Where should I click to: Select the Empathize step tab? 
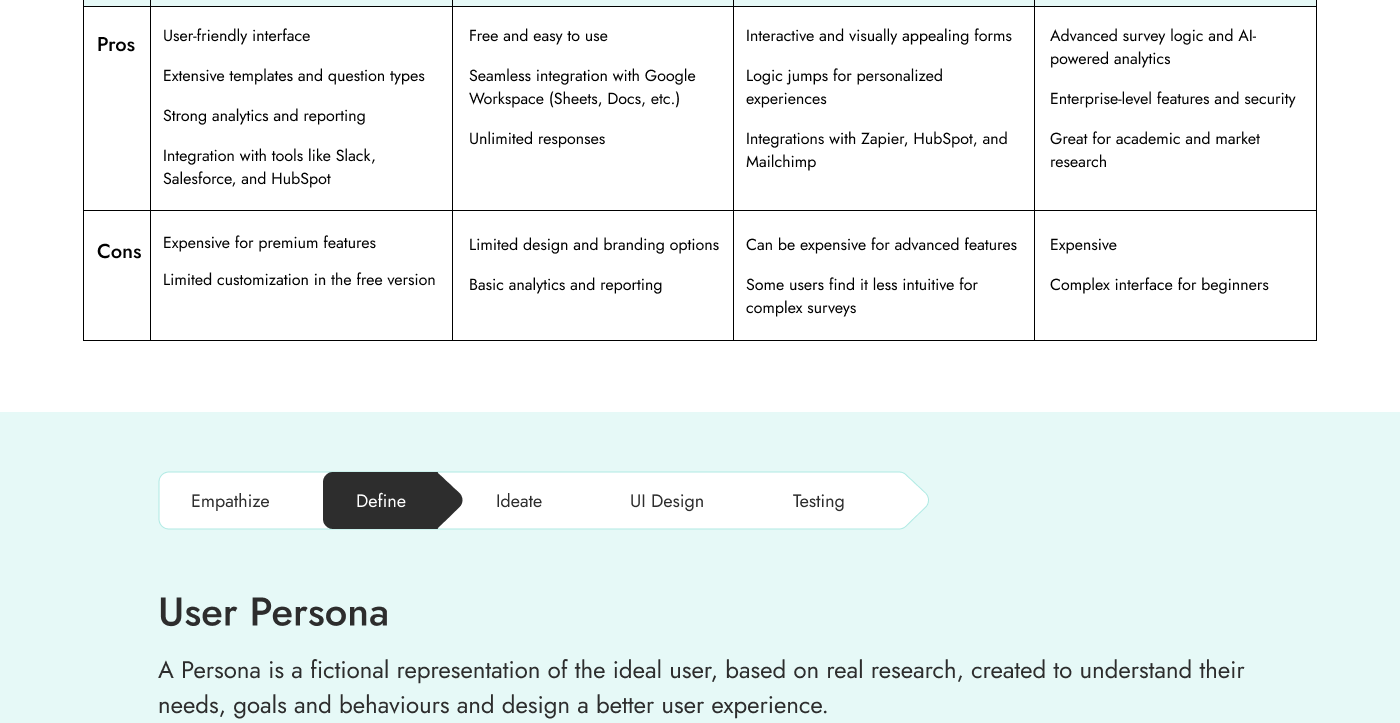[230, 501]
